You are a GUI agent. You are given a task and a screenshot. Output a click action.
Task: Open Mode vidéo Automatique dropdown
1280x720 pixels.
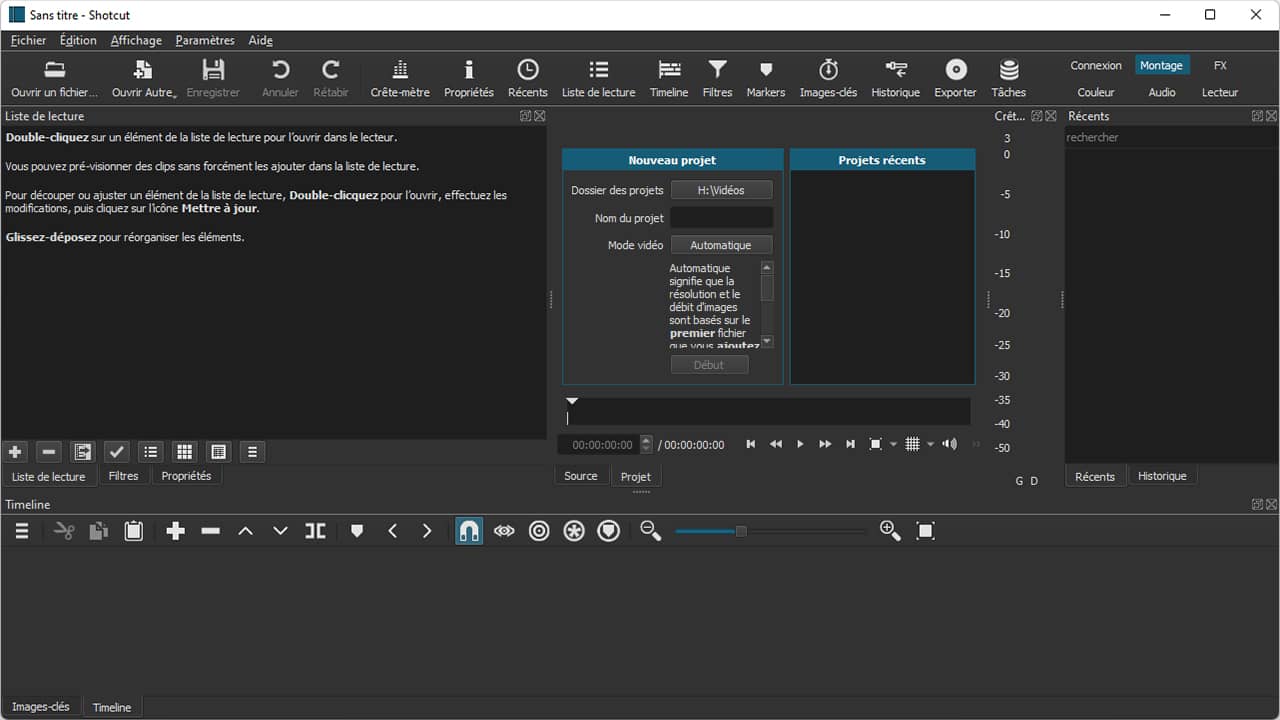(721, 245)
